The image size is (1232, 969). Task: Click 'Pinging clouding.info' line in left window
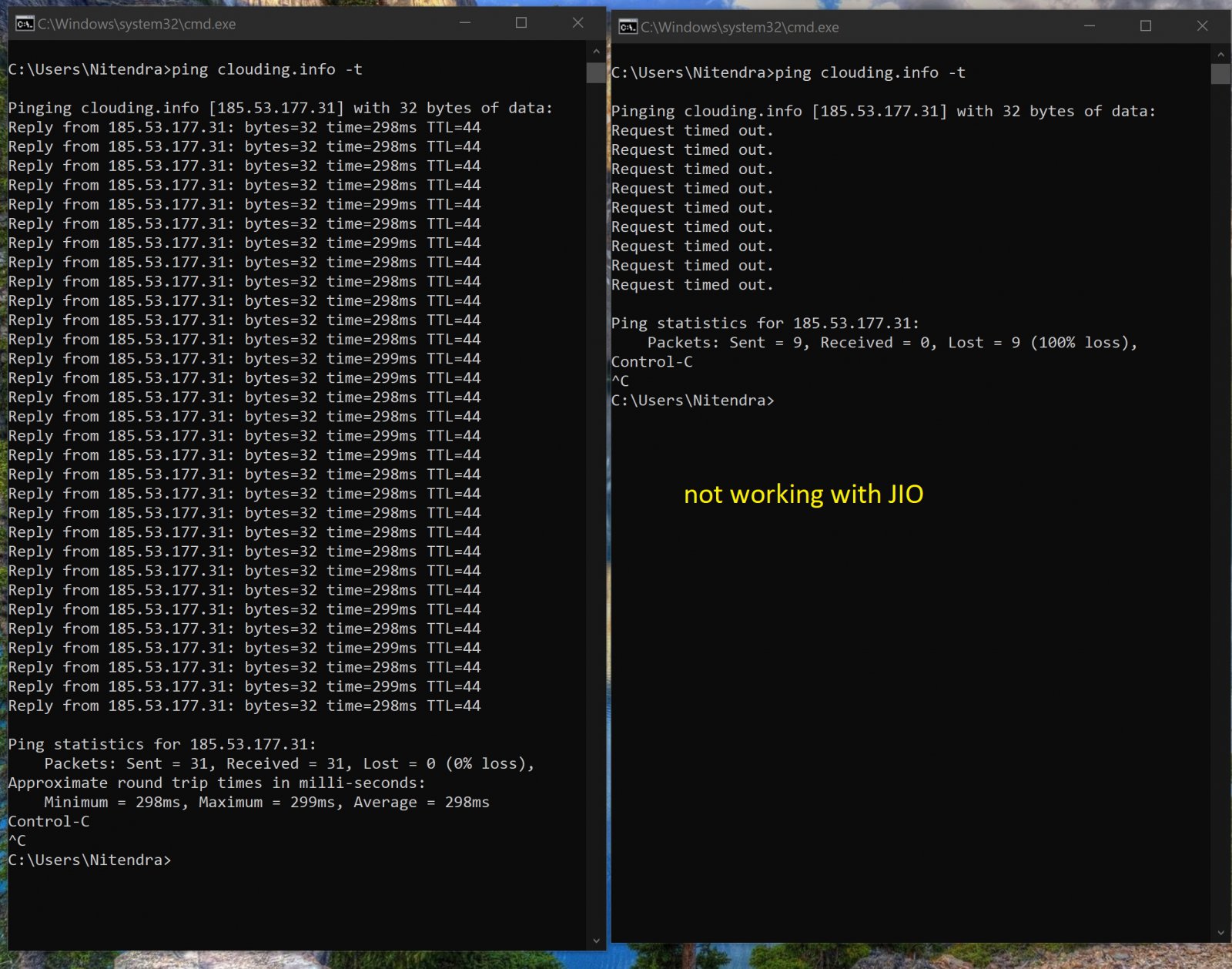coord(280,108)
